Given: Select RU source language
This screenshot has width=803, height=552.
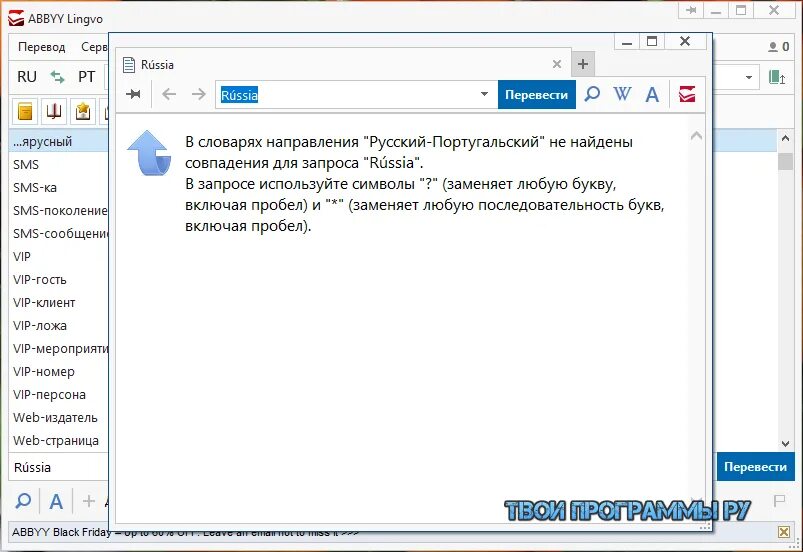Looking at the screenshot, I should tap(27, 77).
